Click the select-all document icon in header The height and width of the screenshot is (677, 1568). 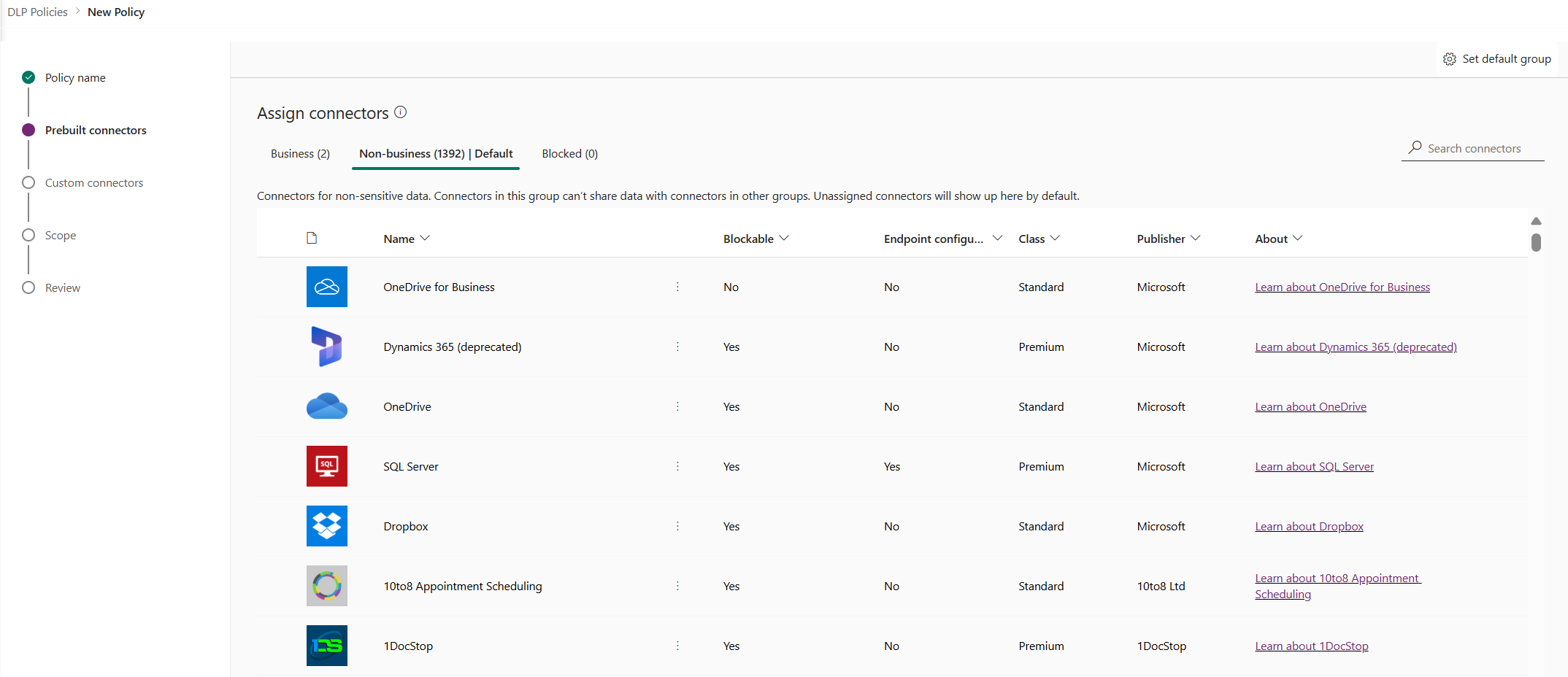[x=312, y=239]
